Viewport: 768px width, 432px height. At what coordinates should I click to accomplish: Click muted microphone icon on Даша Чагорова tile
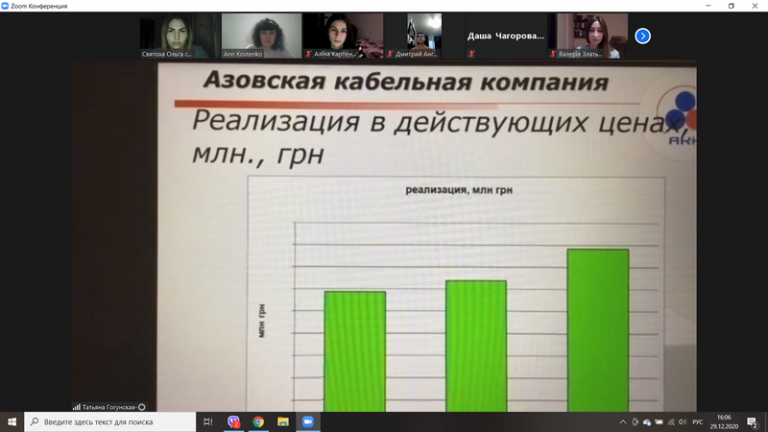tap(471, 54)
